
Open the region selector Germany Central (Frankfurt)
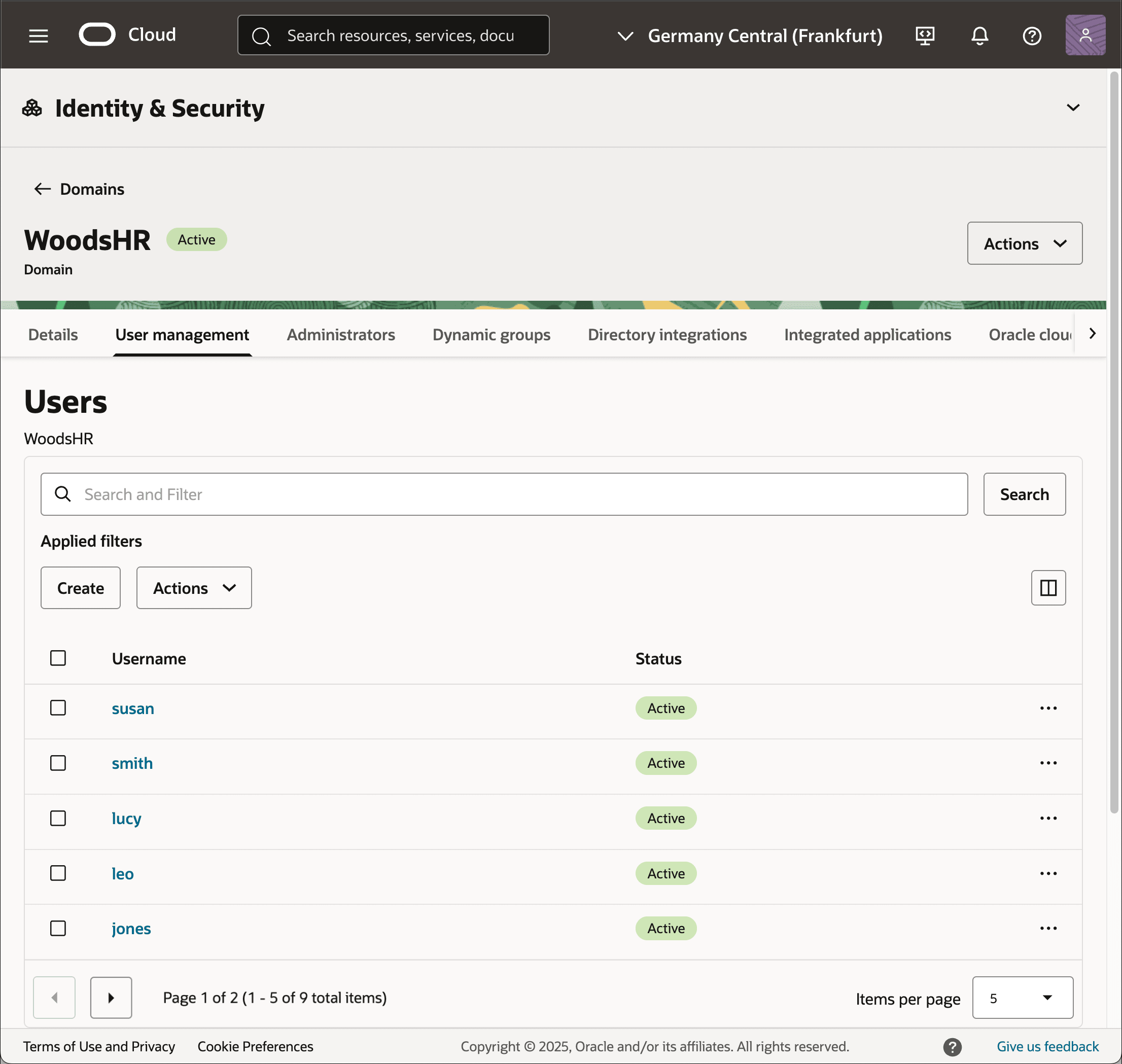pyautogui.click(x=749, y=36)
